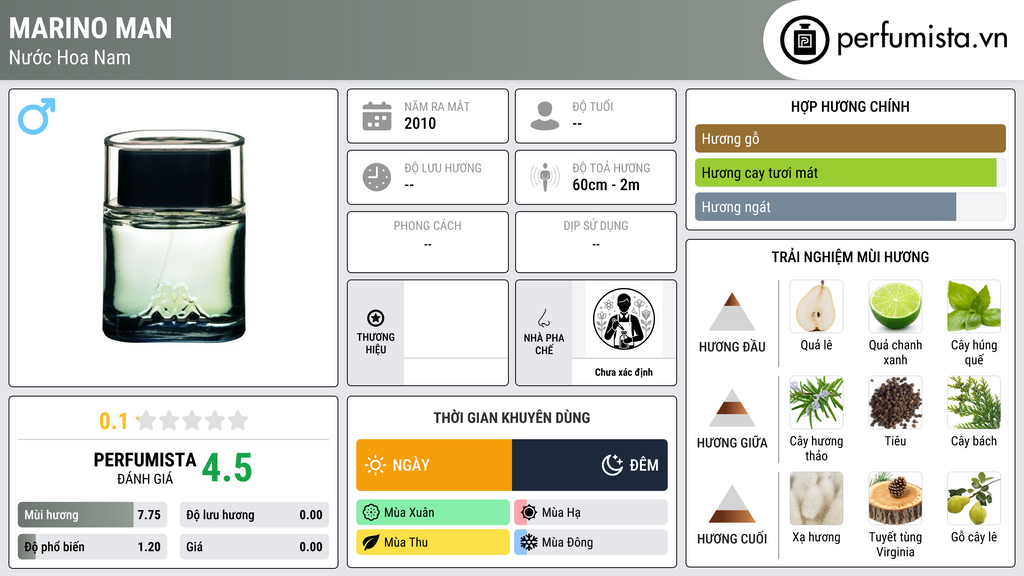The height and width of the screenshot is (576, 1024).
Task: Click the moon icon in Đêm
Action: tap(612, 465)
